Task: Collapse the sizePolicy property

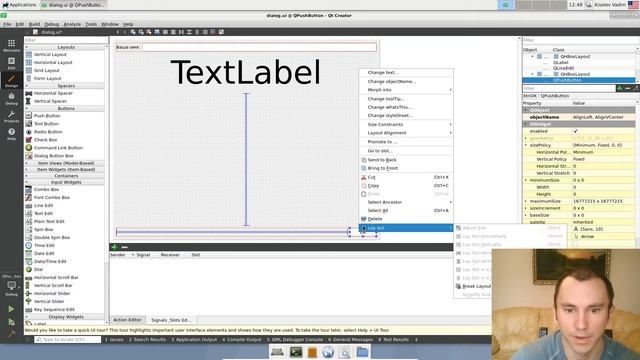Action: pos(526,145)
